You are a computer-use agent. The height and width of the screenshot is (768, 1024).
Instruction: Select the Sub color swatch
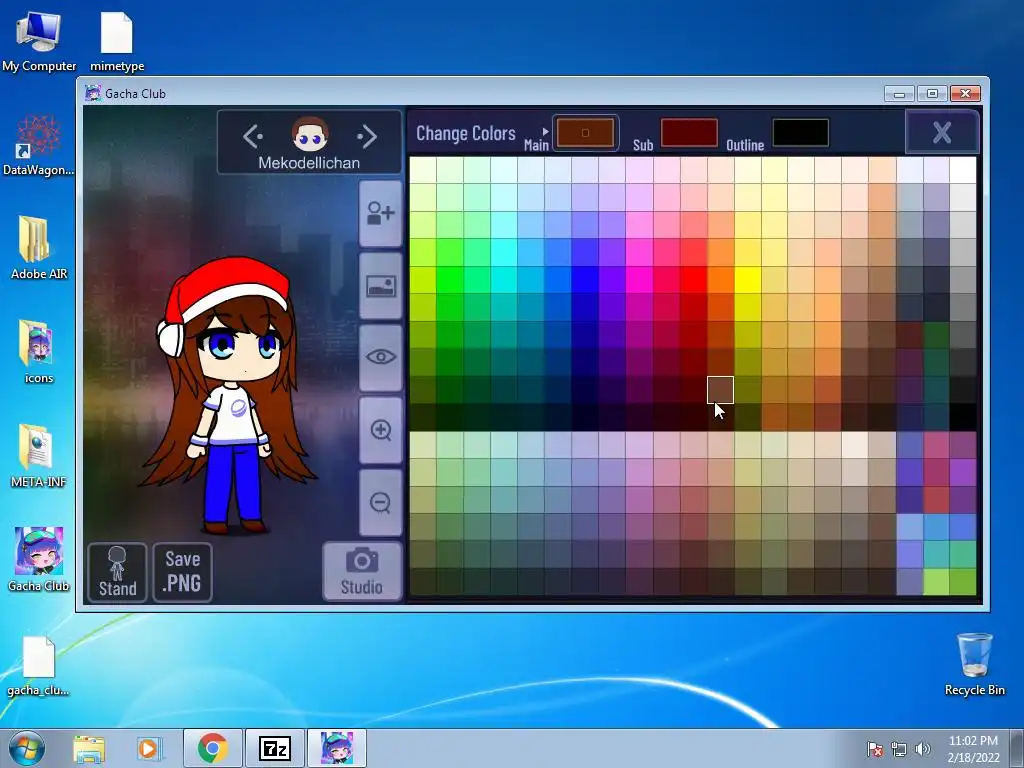pyautogui.click(x=689, y=133)
